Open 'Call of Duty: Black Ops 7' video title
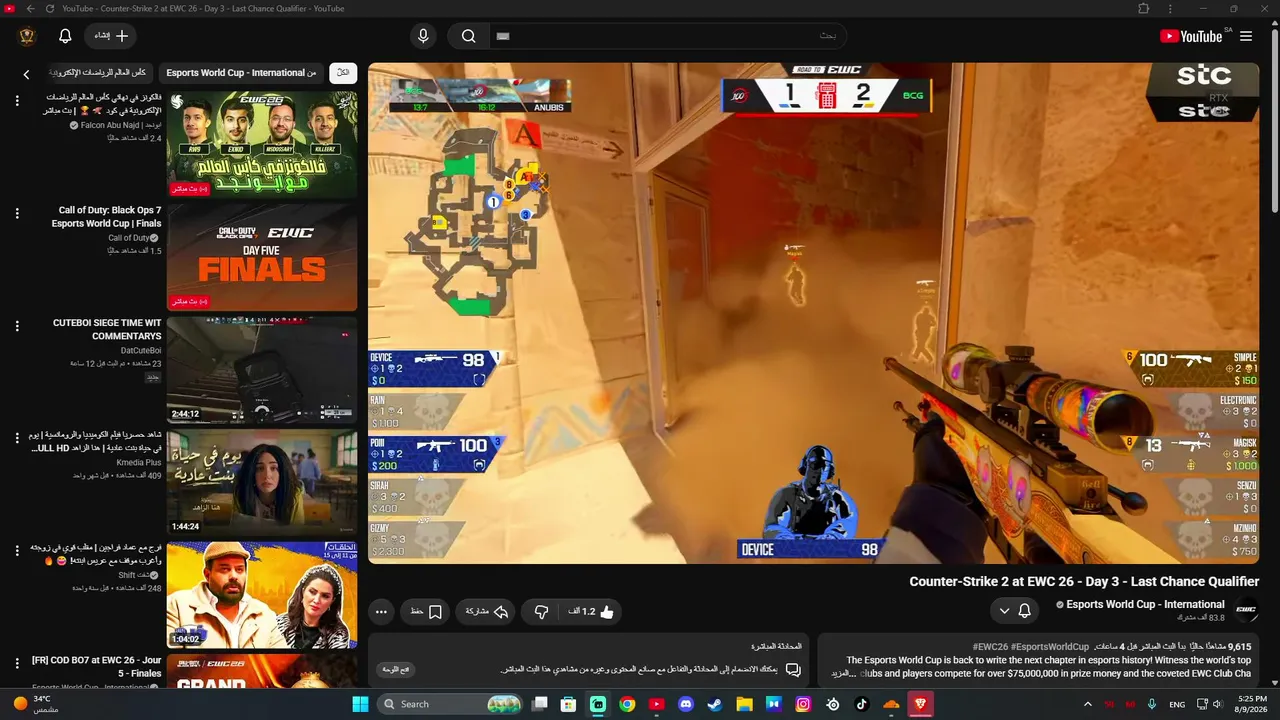Image resolution: width=1280 pixels, height=720 pixels. tap(106, 217)
